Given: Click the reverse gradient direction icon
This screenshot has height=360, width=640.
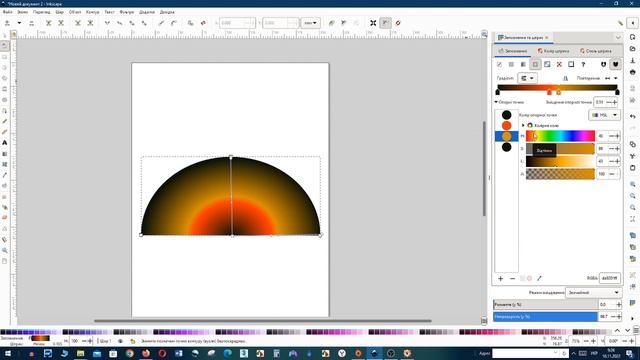Looking at the screenshot, I should point(565,78).
